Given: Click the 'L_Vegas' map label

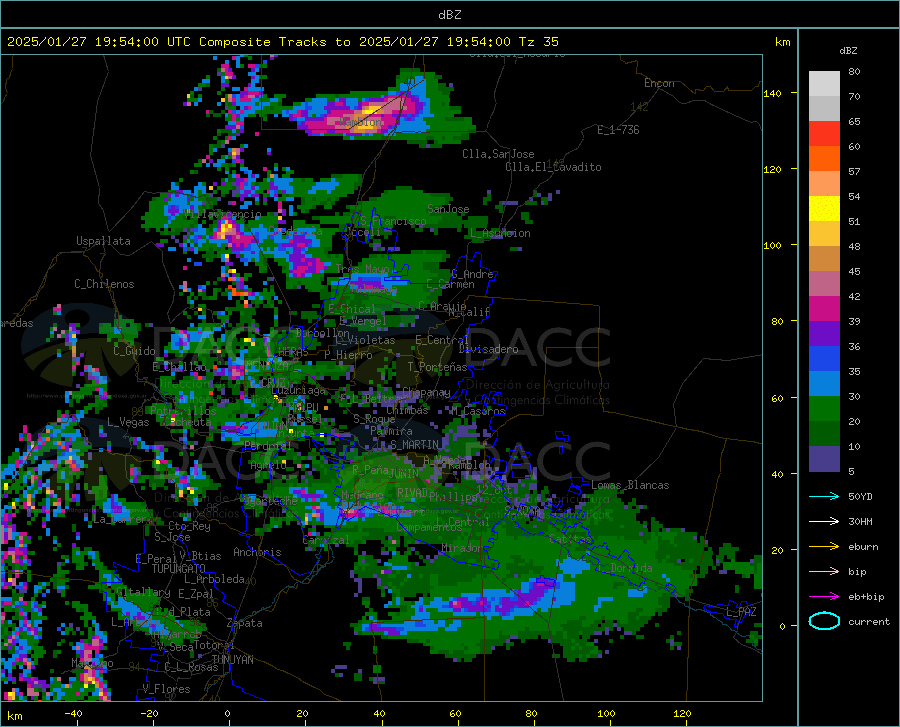Looking at the screenshot, I should (128, 422).
